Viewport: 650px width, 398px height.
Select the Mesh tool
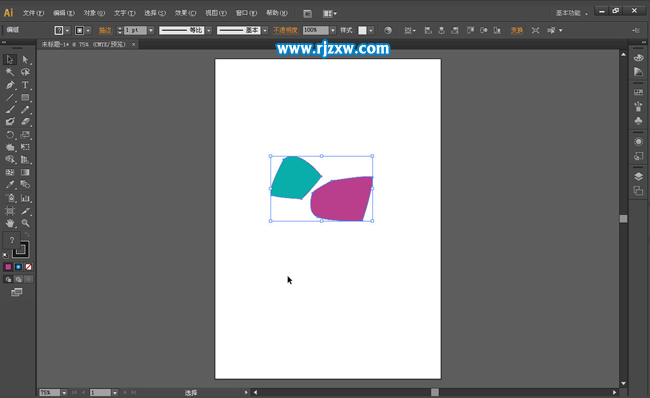[10, 172]
